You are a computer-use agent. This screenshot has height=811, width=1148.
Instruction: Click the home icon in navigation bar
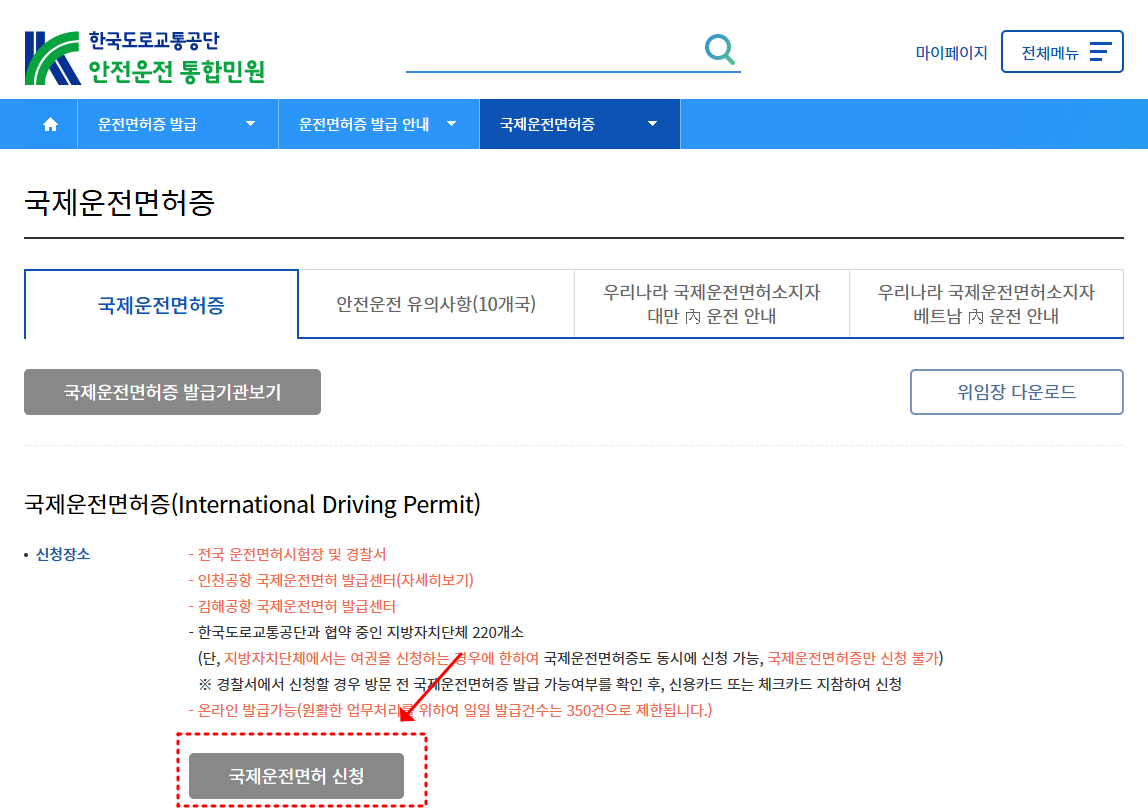[51, 124]
